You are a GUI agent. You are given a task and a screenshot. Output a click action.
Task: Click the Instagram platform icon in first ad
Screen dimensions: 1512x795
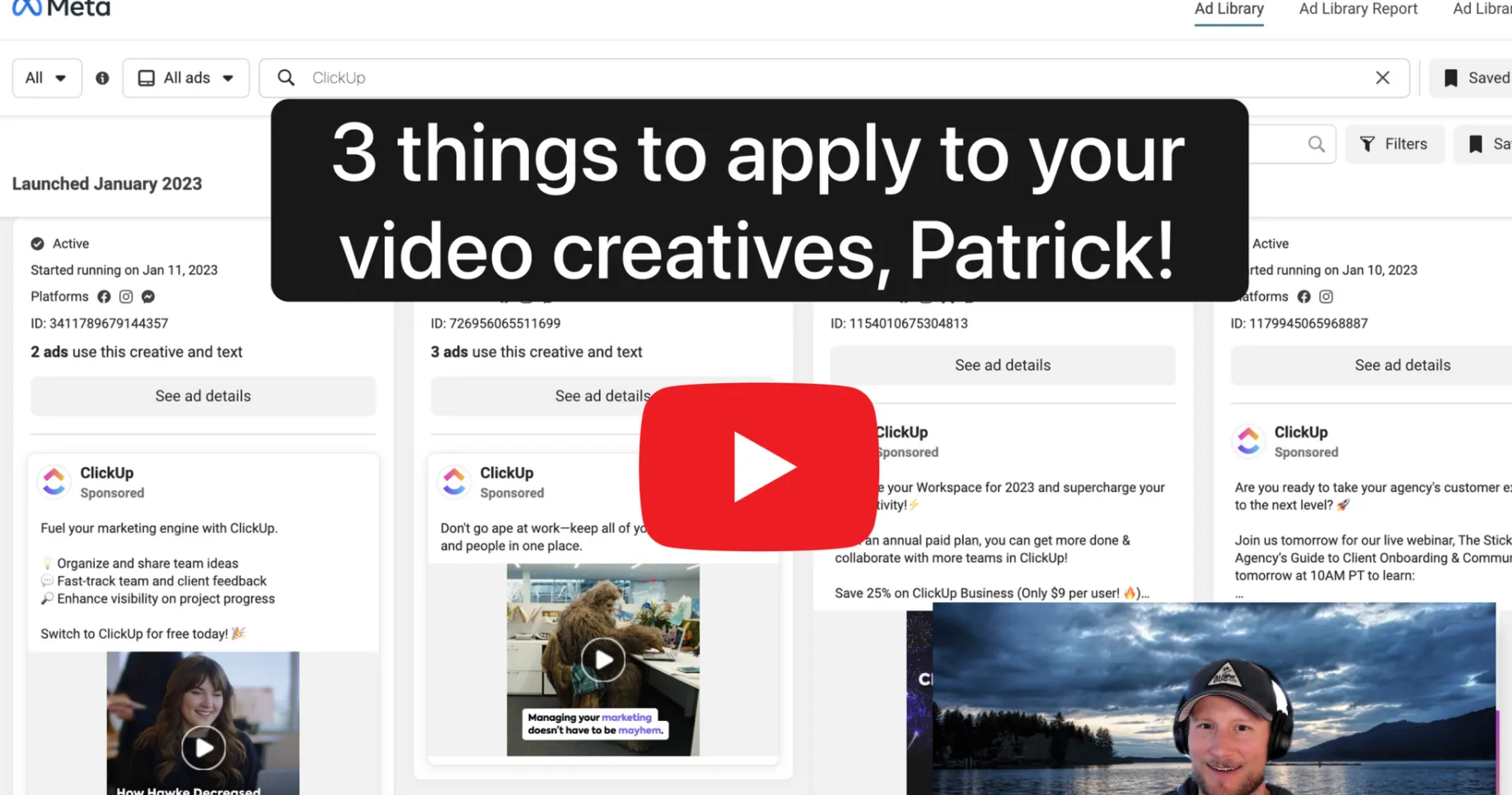[126, 297]
